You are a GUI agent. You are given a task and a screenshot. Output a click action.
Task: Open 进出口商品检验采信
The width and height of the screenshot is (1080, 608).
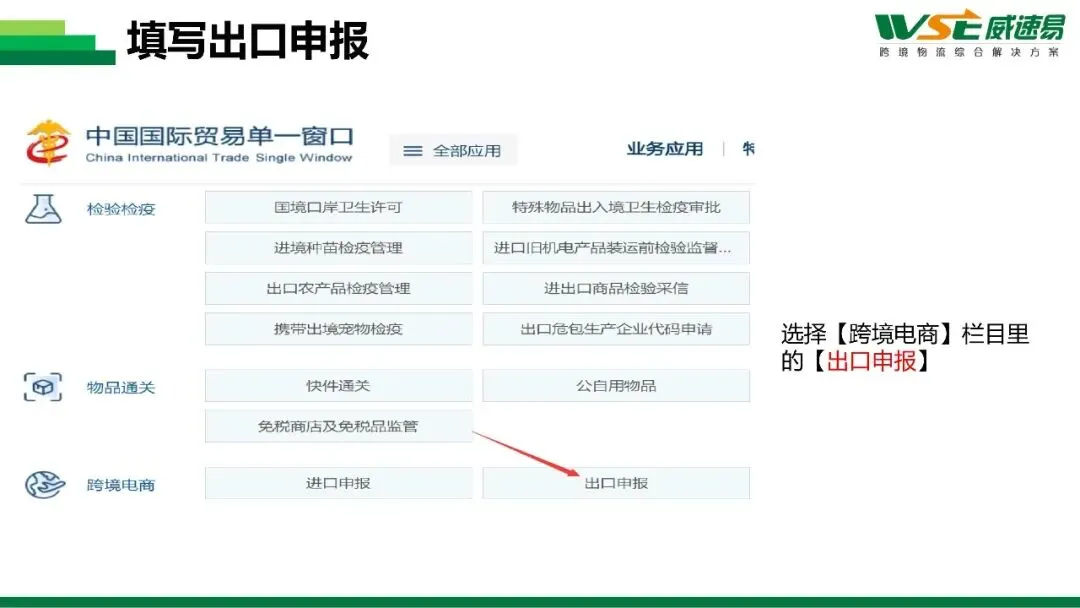pos(616,289)
